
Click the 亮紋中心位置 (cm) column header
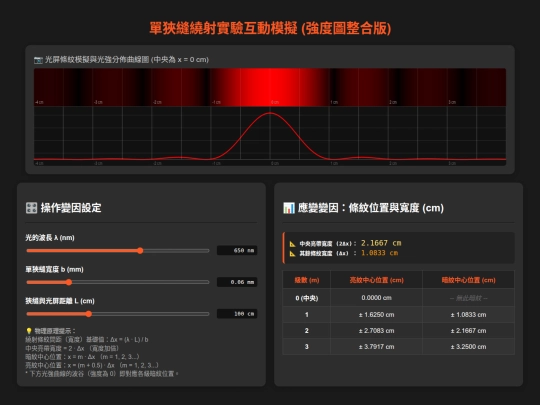tap(376, 280)
